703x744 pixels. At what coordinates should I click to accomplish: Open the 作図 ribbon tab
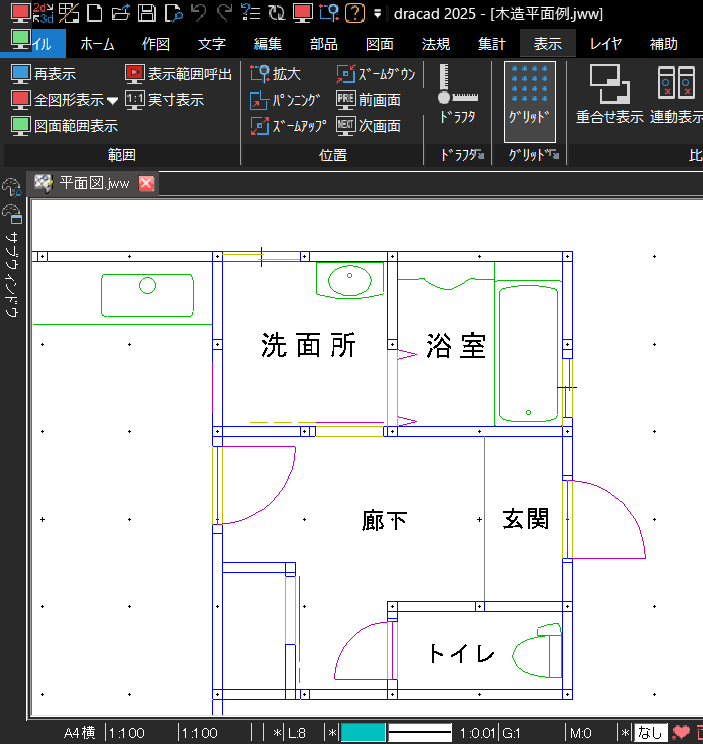click(156, 44)
